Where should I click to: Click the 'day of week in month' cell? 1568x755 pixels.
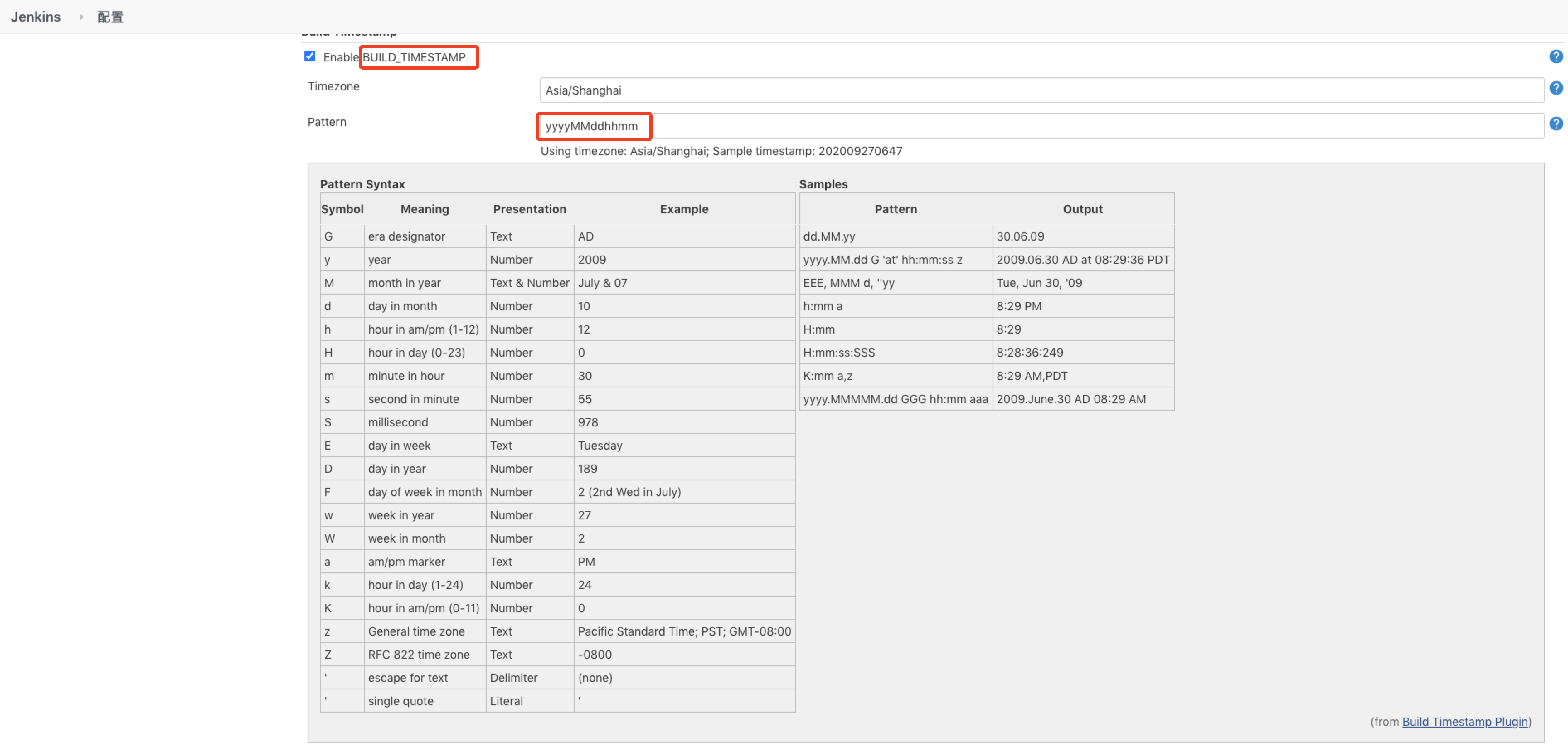425,492
